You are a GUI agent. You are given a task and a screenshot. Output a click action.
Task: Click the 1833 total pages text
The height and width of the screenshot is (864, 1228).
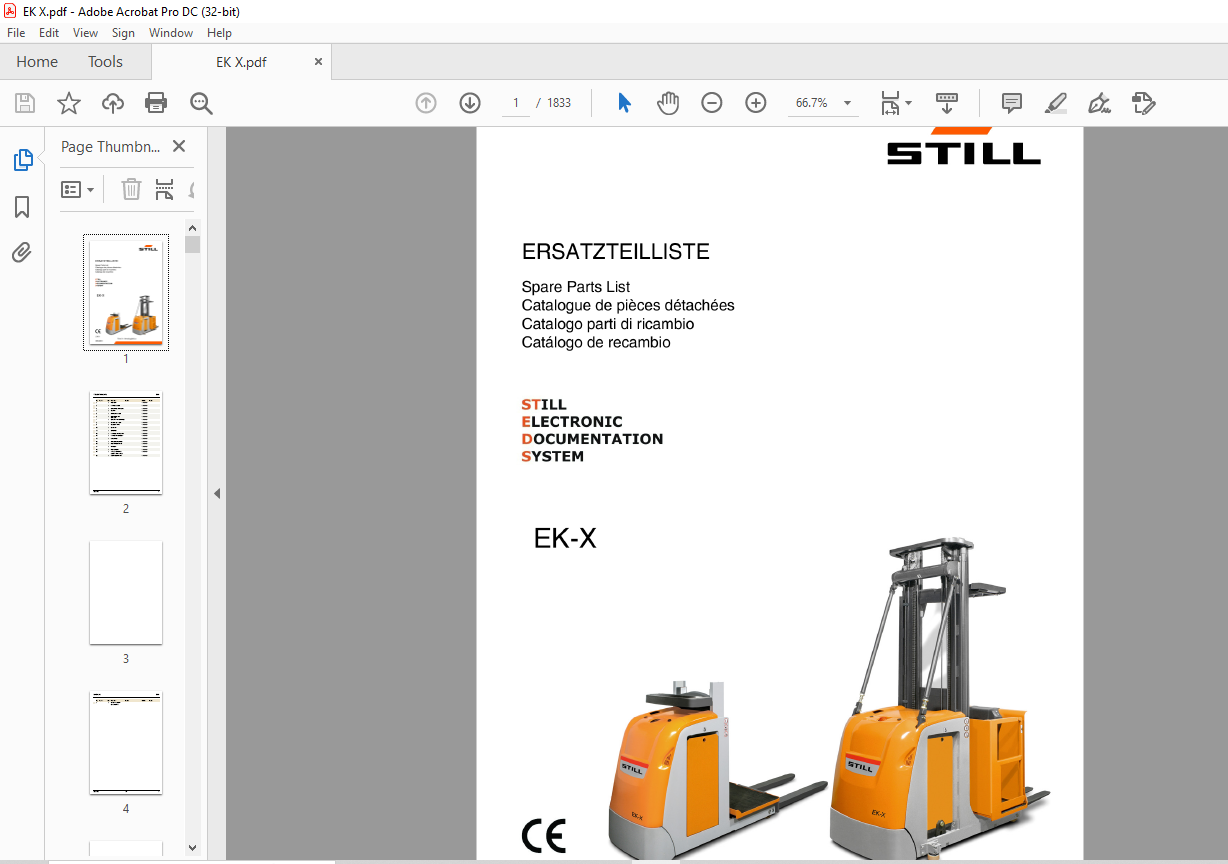[x=559, y=103]
